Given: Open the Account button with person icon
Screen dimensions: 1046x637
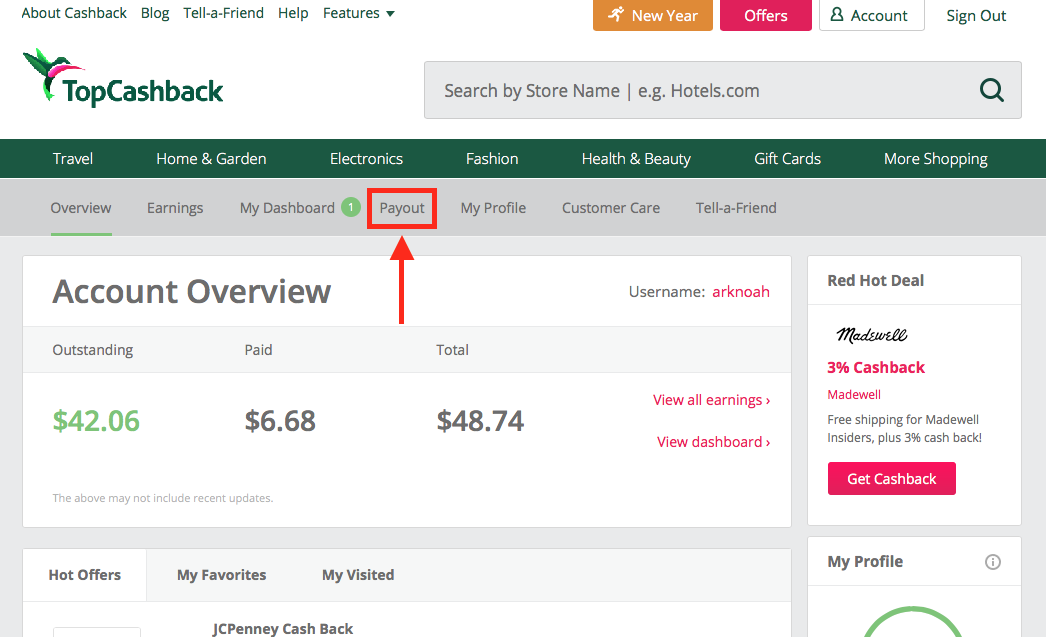Looking at the screenshot, I should 871,16.
